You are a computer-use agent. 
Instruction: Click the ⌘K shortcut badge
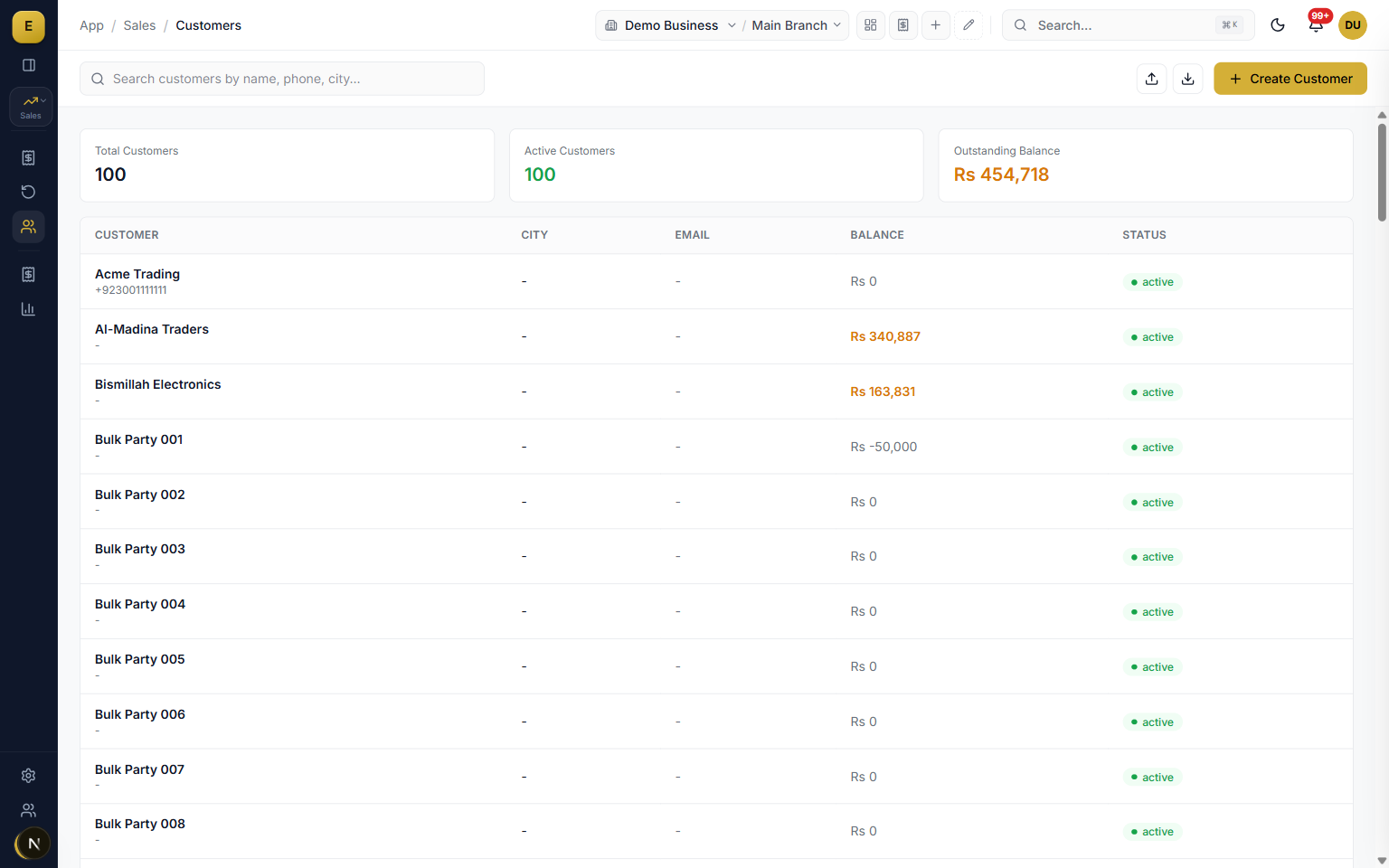coord(1230,25)
